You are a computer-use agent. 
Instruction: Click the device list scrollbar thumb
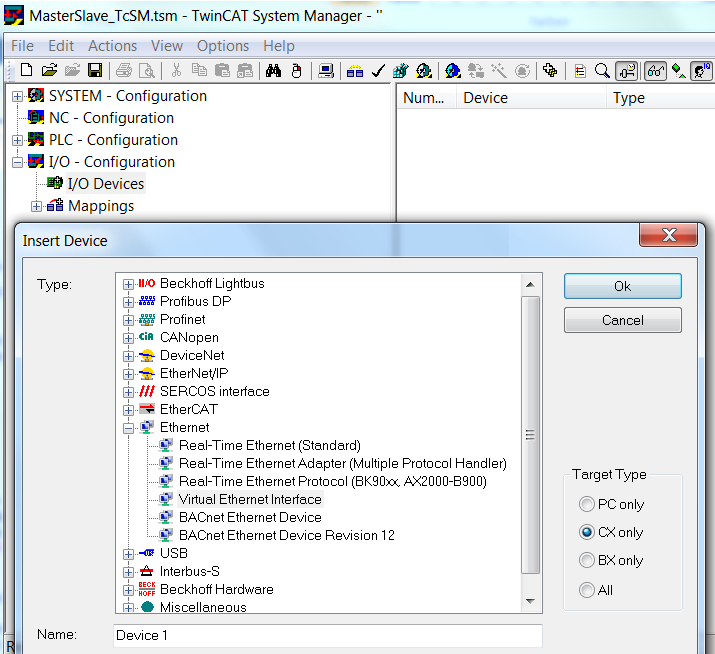[x=530, y=435]
